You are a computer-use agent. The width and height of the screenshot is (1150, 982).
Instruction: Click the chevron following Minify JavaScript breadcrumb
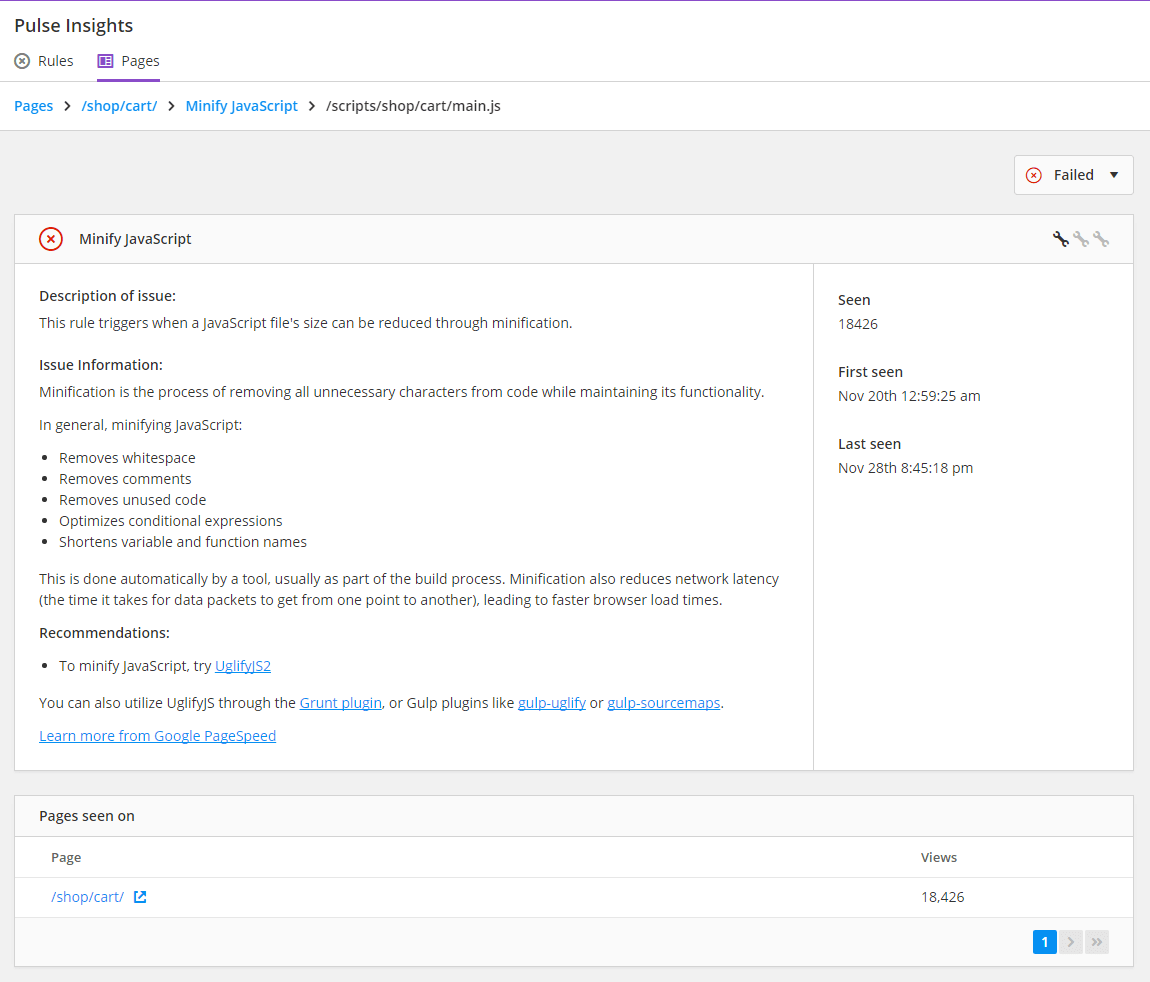click(x=310, y=105)
